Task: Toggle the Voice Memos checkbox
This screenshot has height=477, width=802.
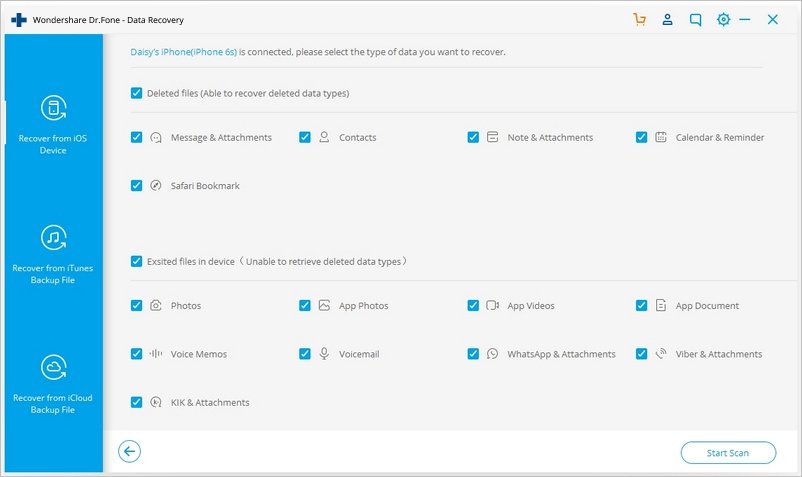Action: point(136,354)
